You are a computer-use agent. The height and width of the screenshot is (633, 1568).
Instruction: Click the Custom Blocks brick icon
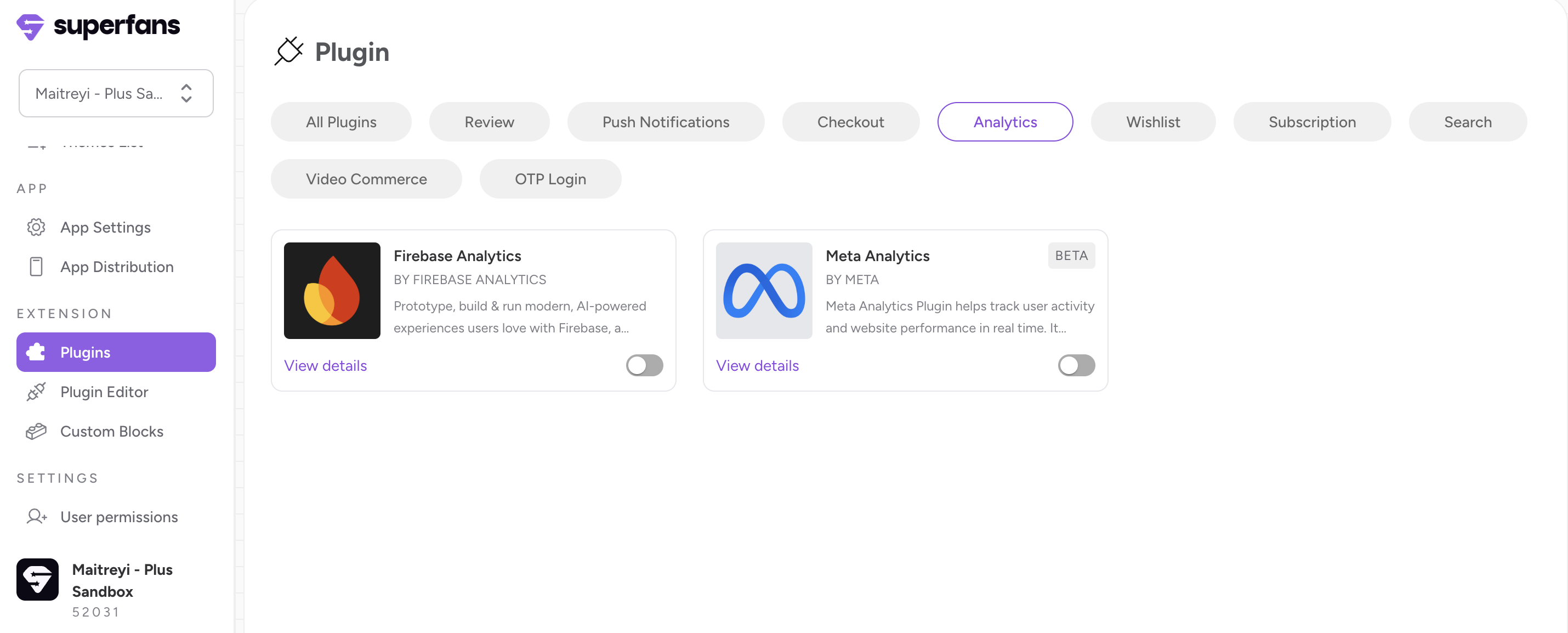36,431
